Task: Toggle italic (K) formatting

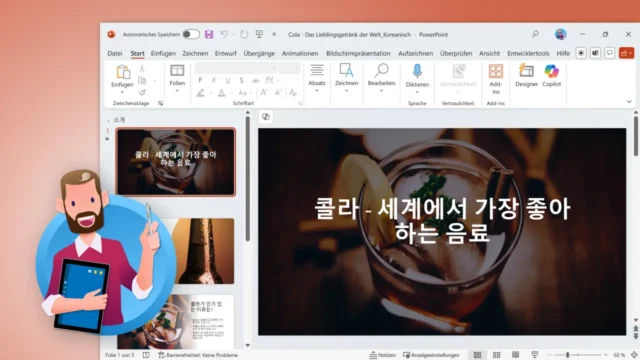Action: [x=214, y=80]
